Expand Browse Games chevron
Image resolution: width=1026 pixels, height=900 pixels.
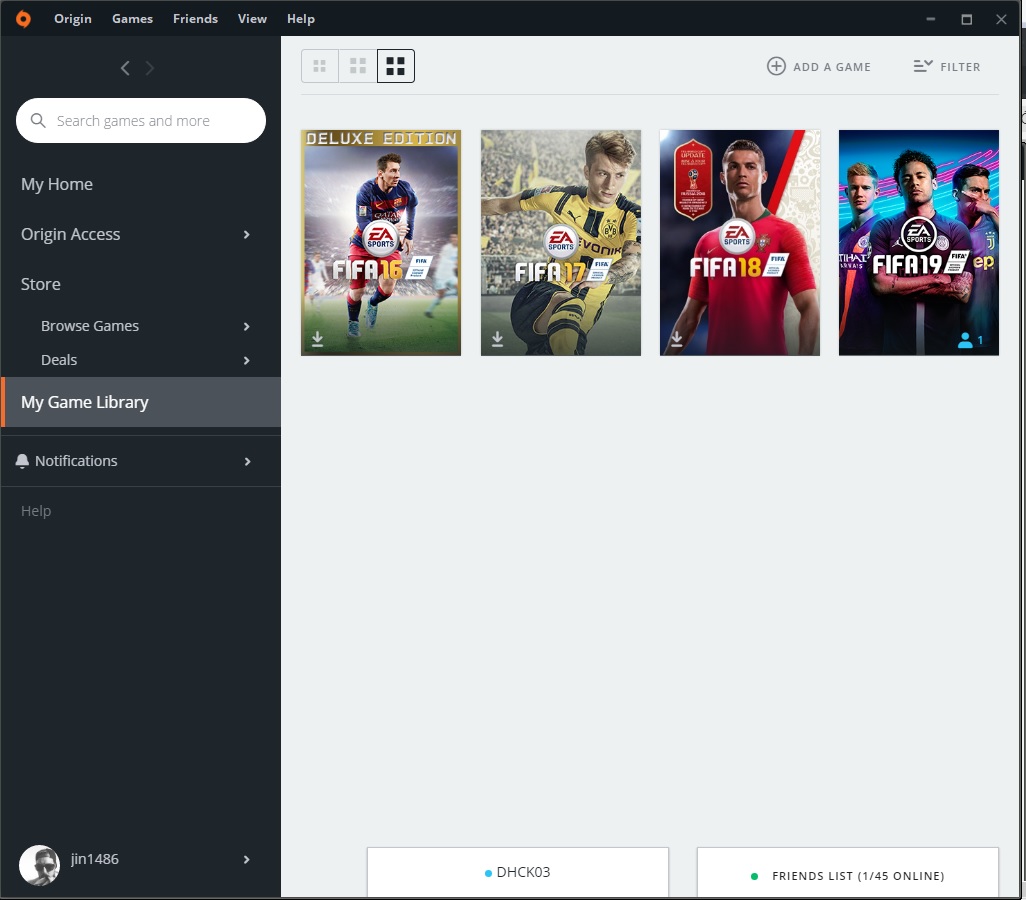point(247,327)
